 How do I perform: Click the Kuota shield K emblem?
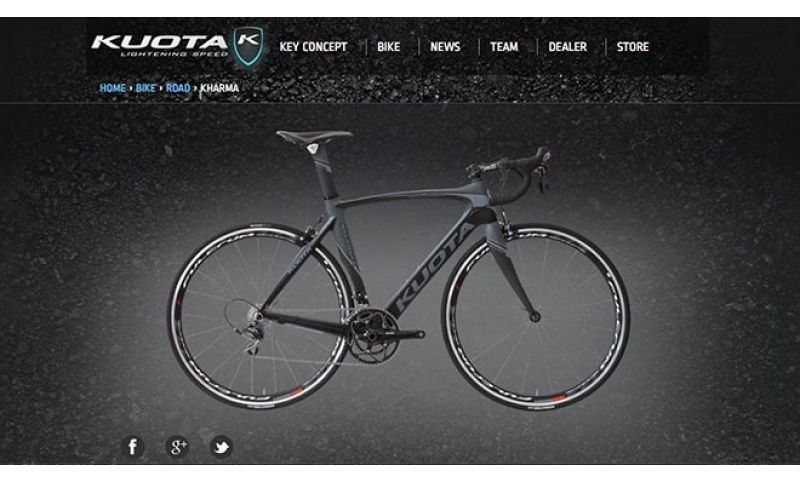tap(248, 46)
